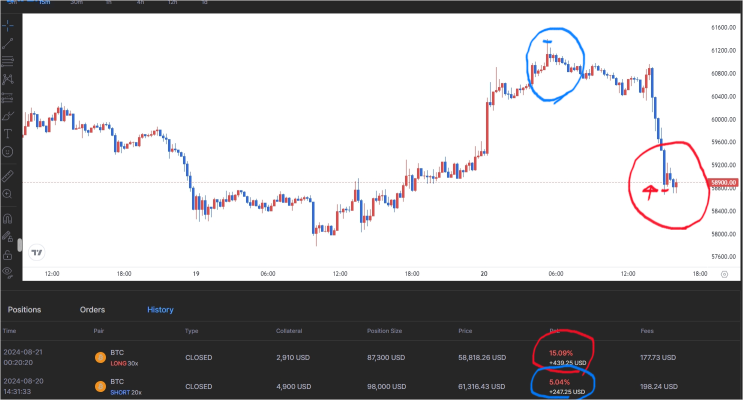Switch to the Orders tab

point(92,309)
